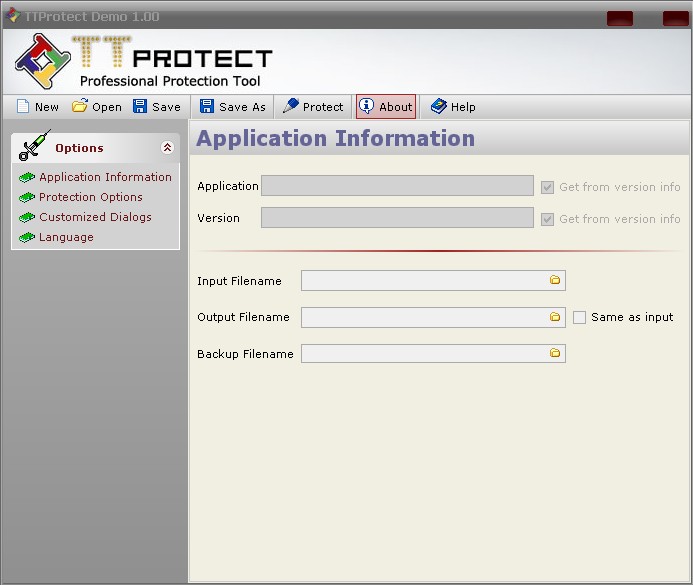Click the Input Filename label
Image resolution: width=693 pixels, height=585 pixels.
pos(239,281)
